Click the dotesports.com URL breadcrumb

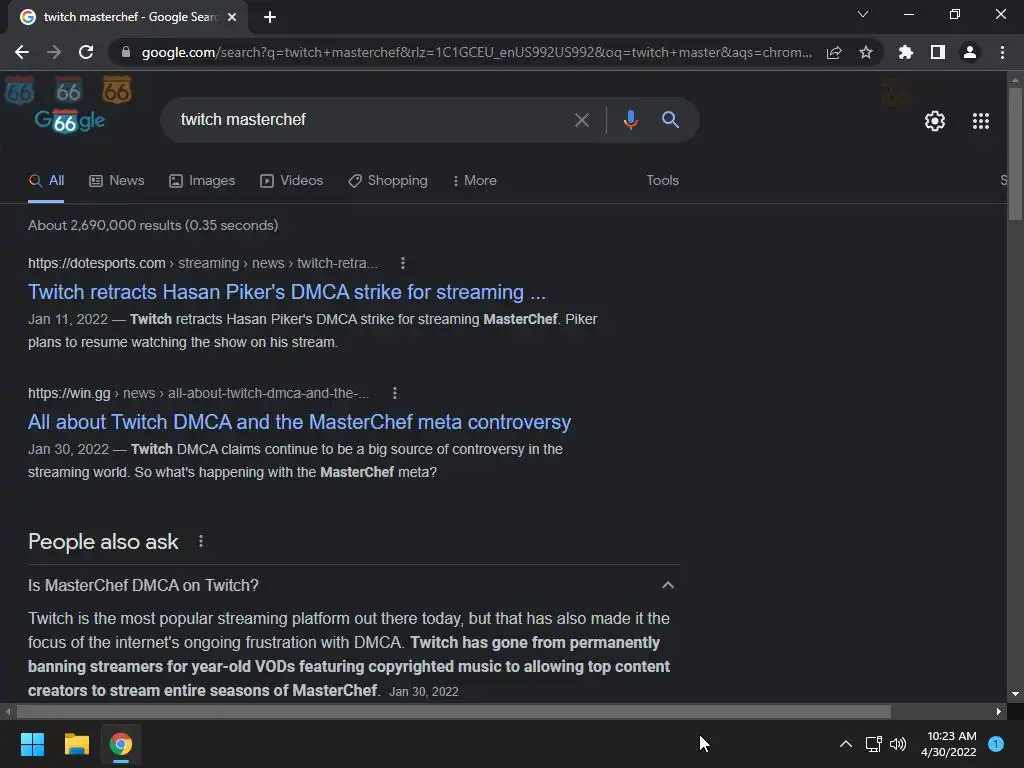pos(203,263)
